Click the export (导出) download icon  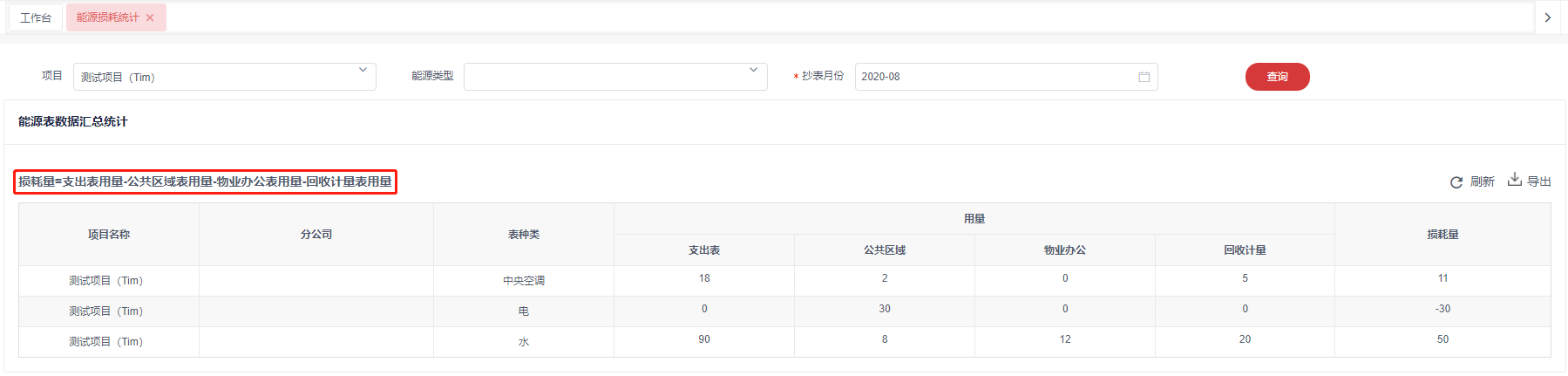(x=1515, y=180)
